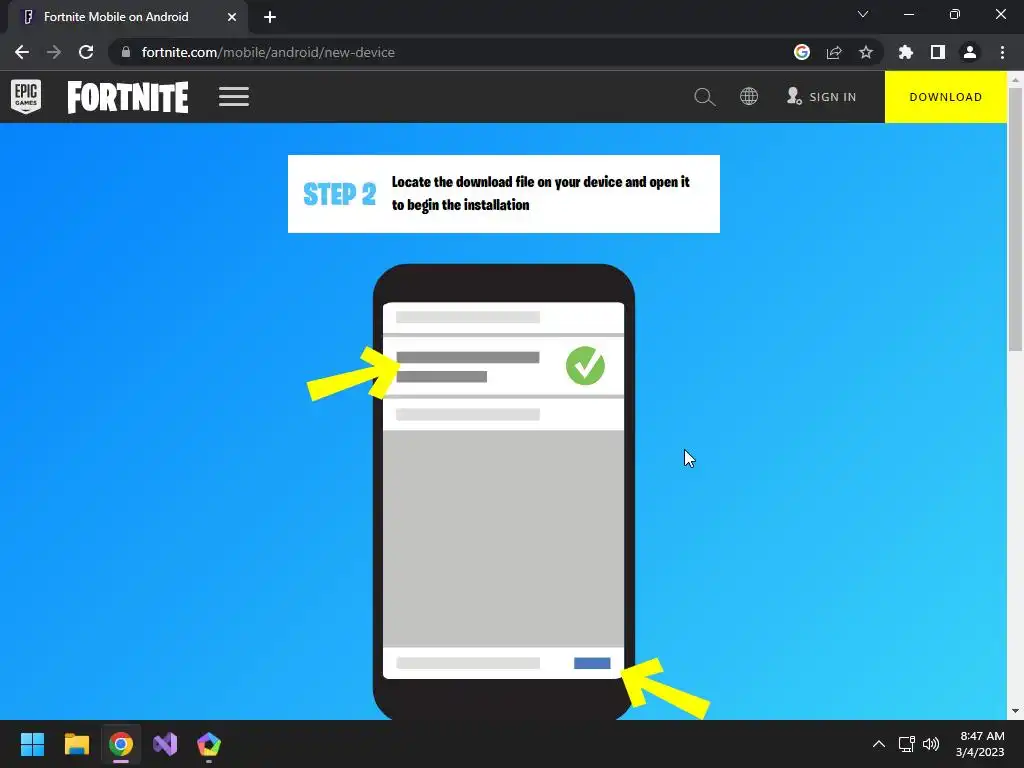
Task: Click the scrollbar down arrow
Action: click(1015, 711)
